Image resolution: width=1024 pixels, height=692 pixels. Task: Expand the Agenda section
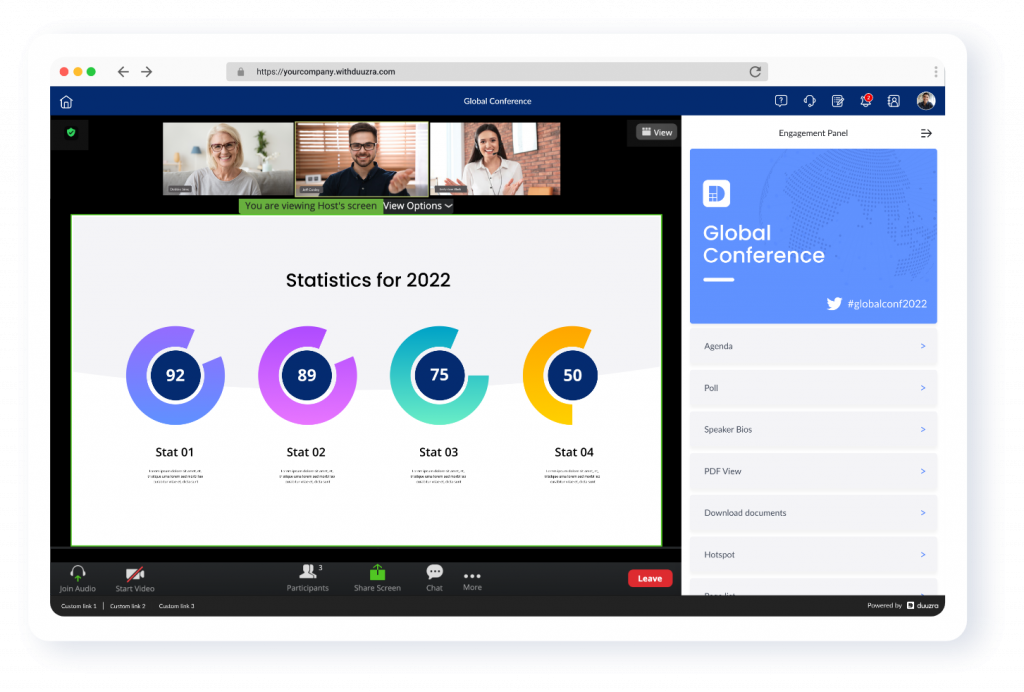point(813,346)
